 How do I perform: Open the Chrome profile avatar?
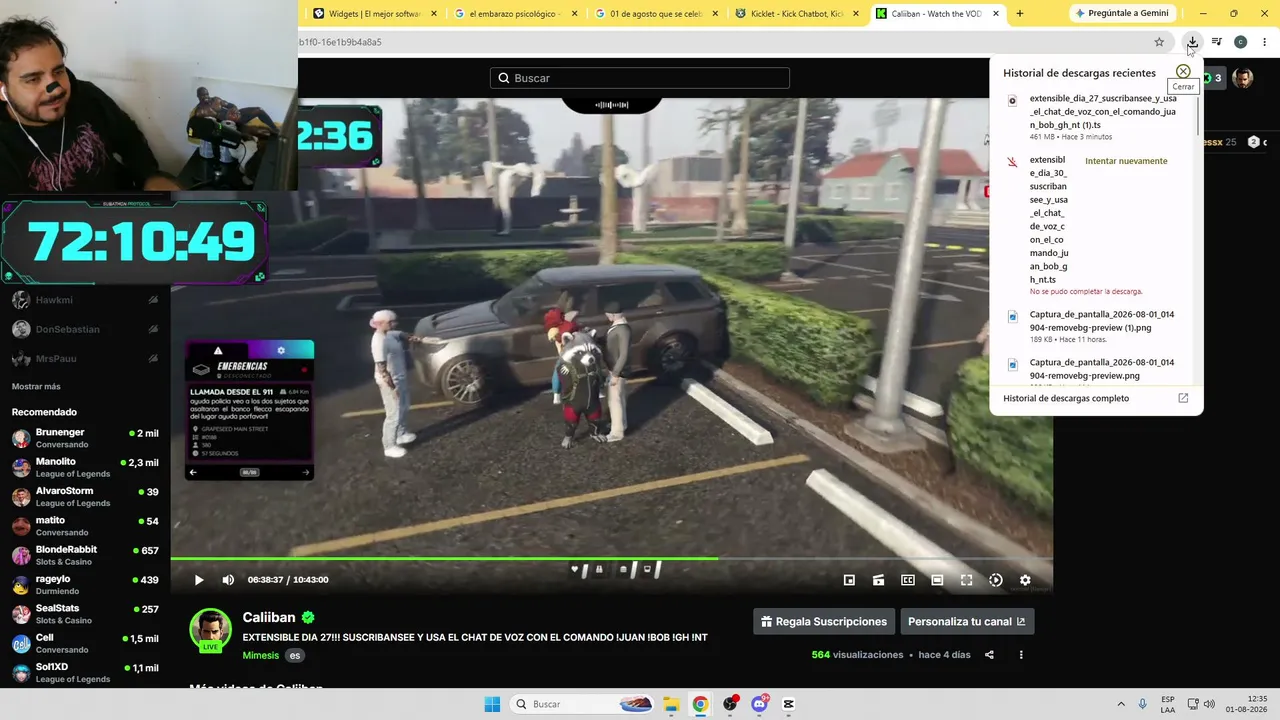pos(1240,42)
